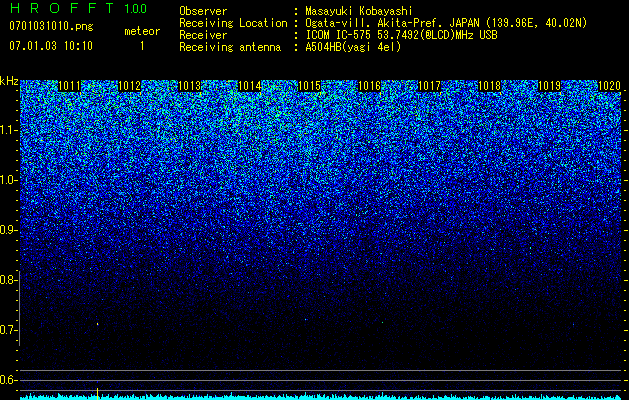The height and width of the screenshot is (400, 629).
Task: Click the 1.0 kHz axis label
Action: pyautogui.click(x=8, y=180)
